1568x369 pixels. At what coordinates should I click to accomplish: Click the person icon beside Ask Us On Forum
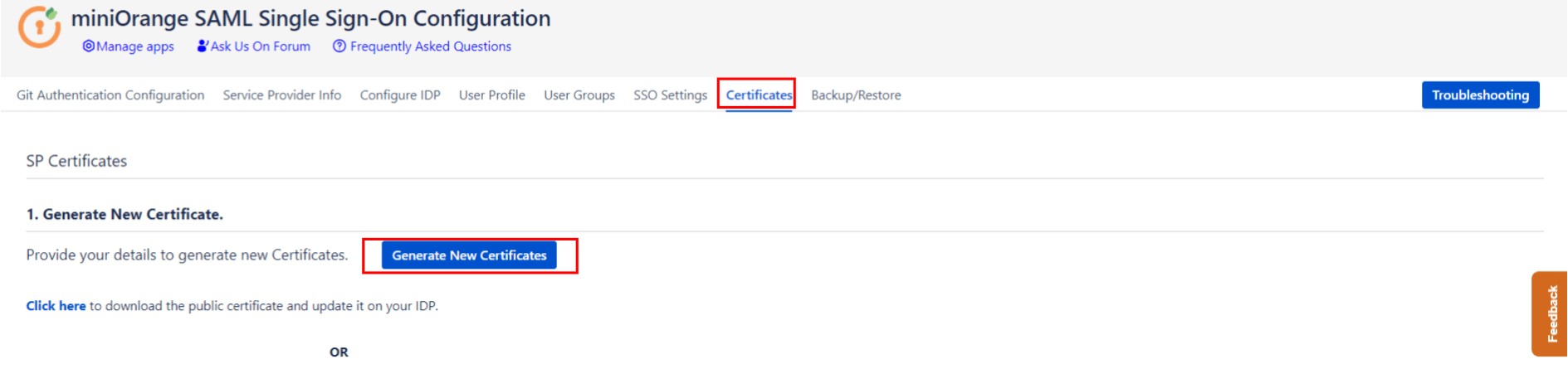coord(203,46)
